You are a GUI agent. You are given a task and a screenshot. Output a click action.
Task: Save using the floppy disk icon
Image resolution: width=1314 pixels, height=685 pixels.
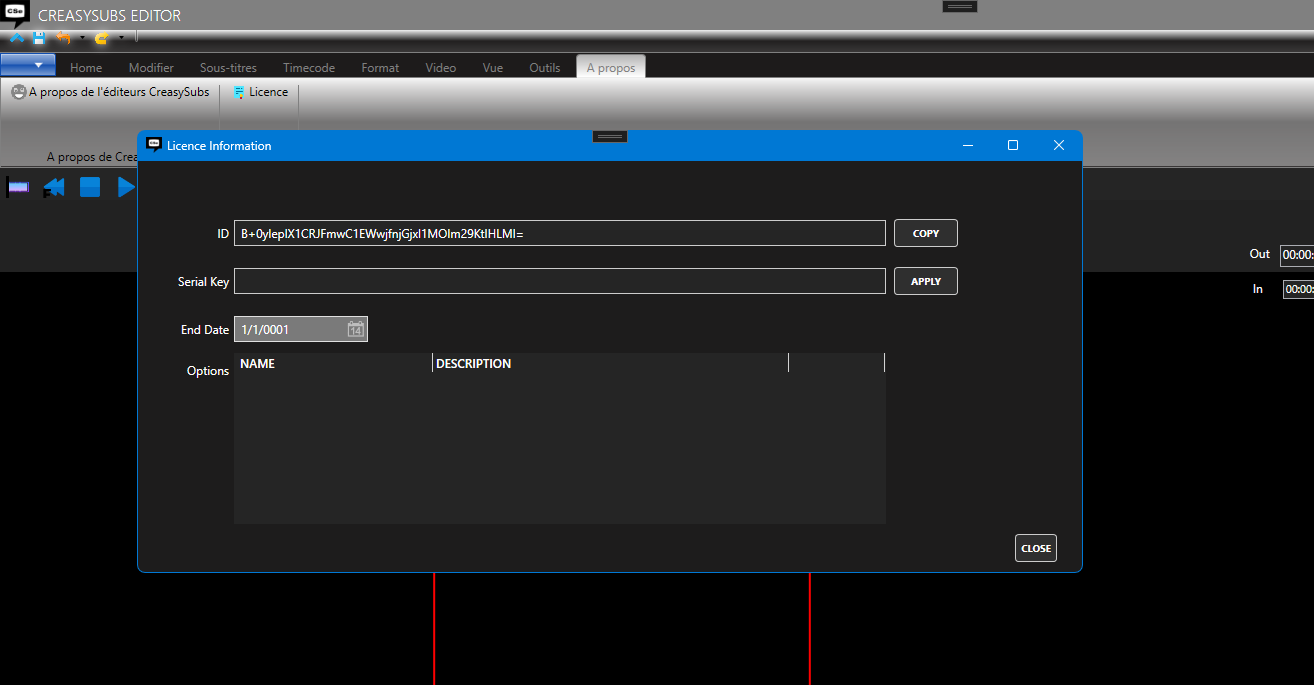click(x=39, y=38)
